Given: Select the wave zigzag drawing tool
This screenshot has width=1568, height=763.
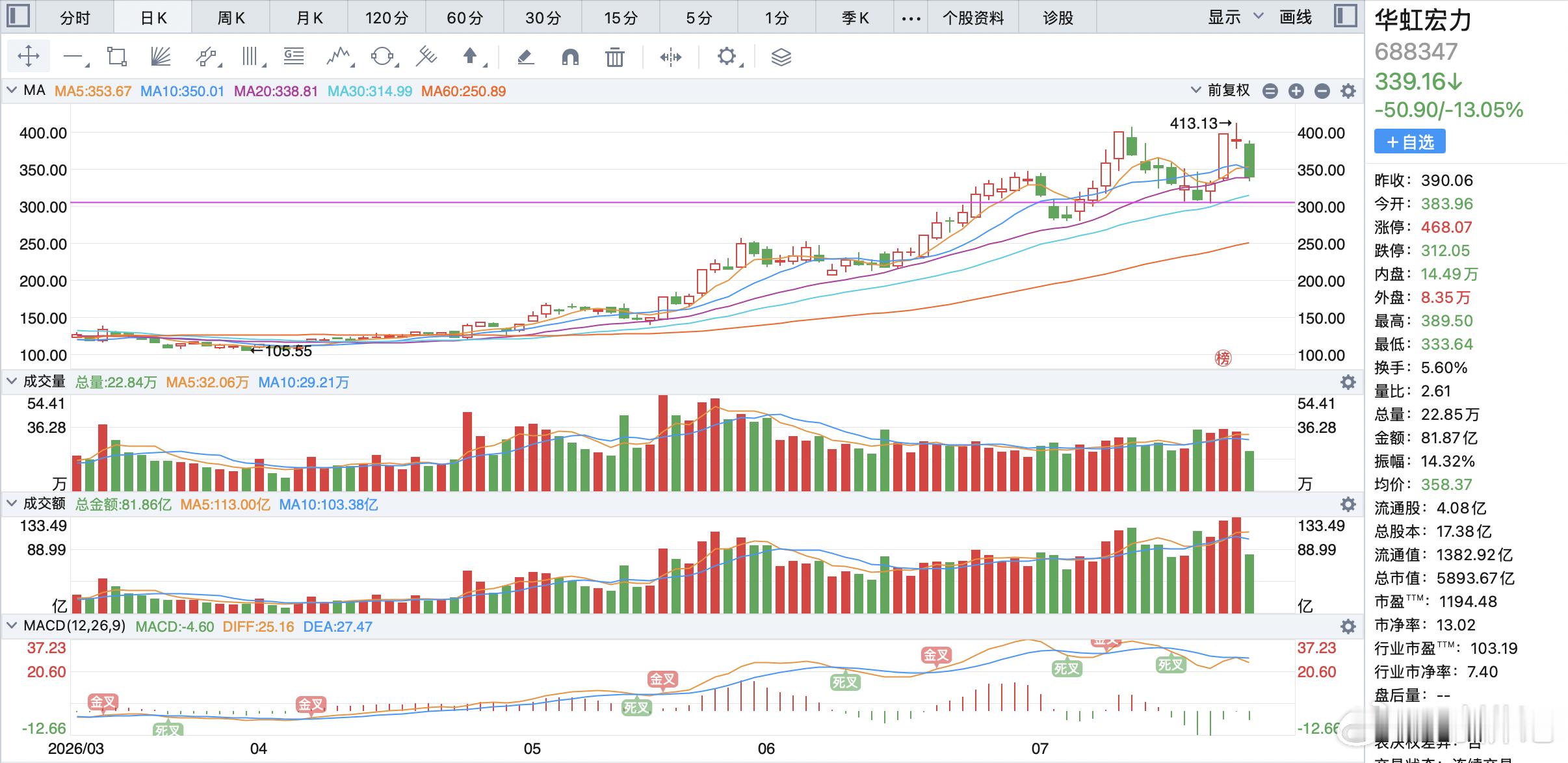Looking at the screenshot, I should point(339,57).
